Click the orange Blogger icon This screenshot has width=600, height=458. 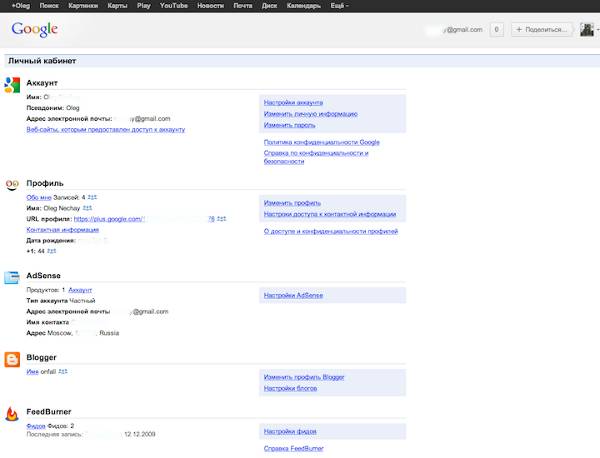click(x=12, y=360)
